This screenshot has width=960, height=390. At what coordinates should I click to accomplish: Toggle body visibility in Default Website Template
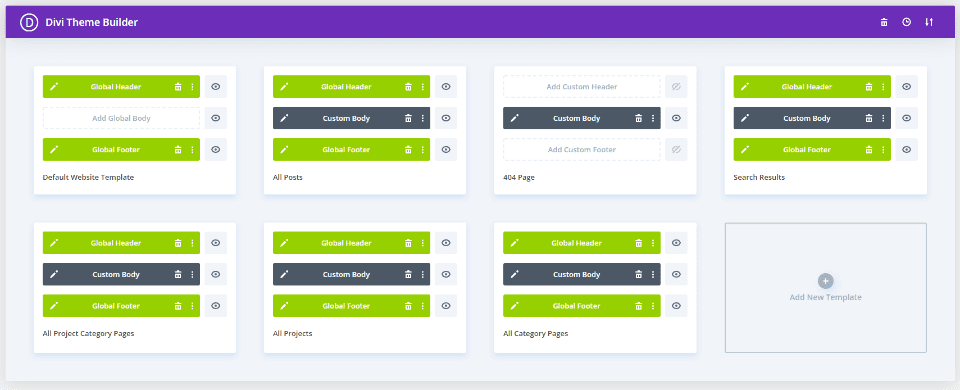[x=216, y=118]
